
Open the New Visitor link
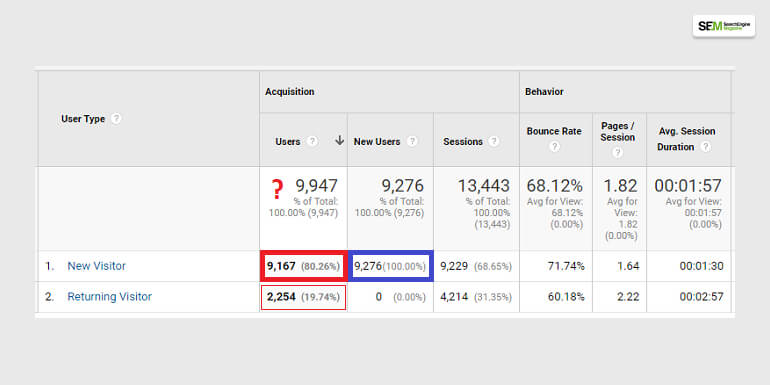(x=97, y=266)
